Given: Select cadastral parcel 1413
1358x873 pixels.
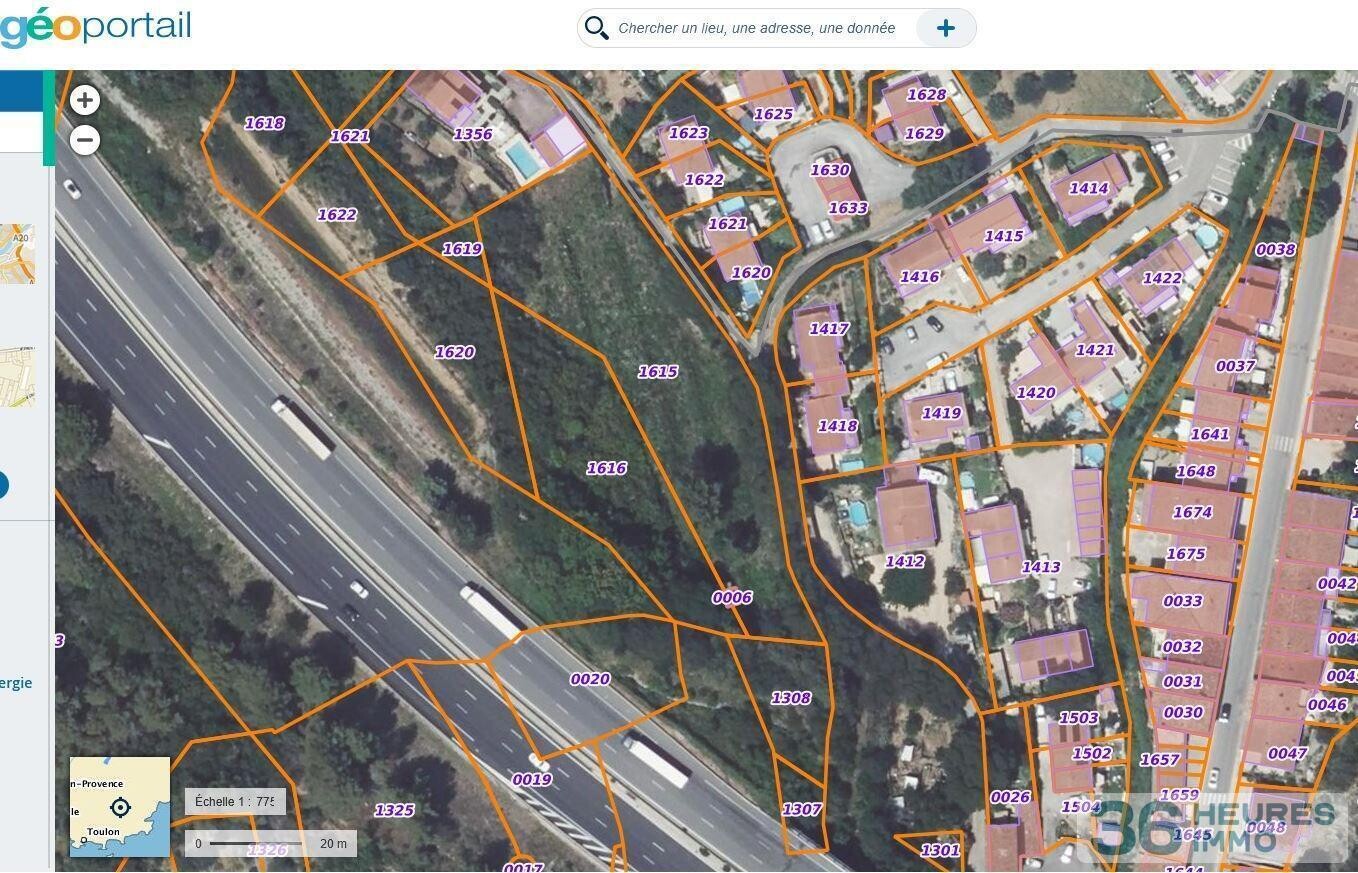Looking at the screenshot, I should (1040, 567).
